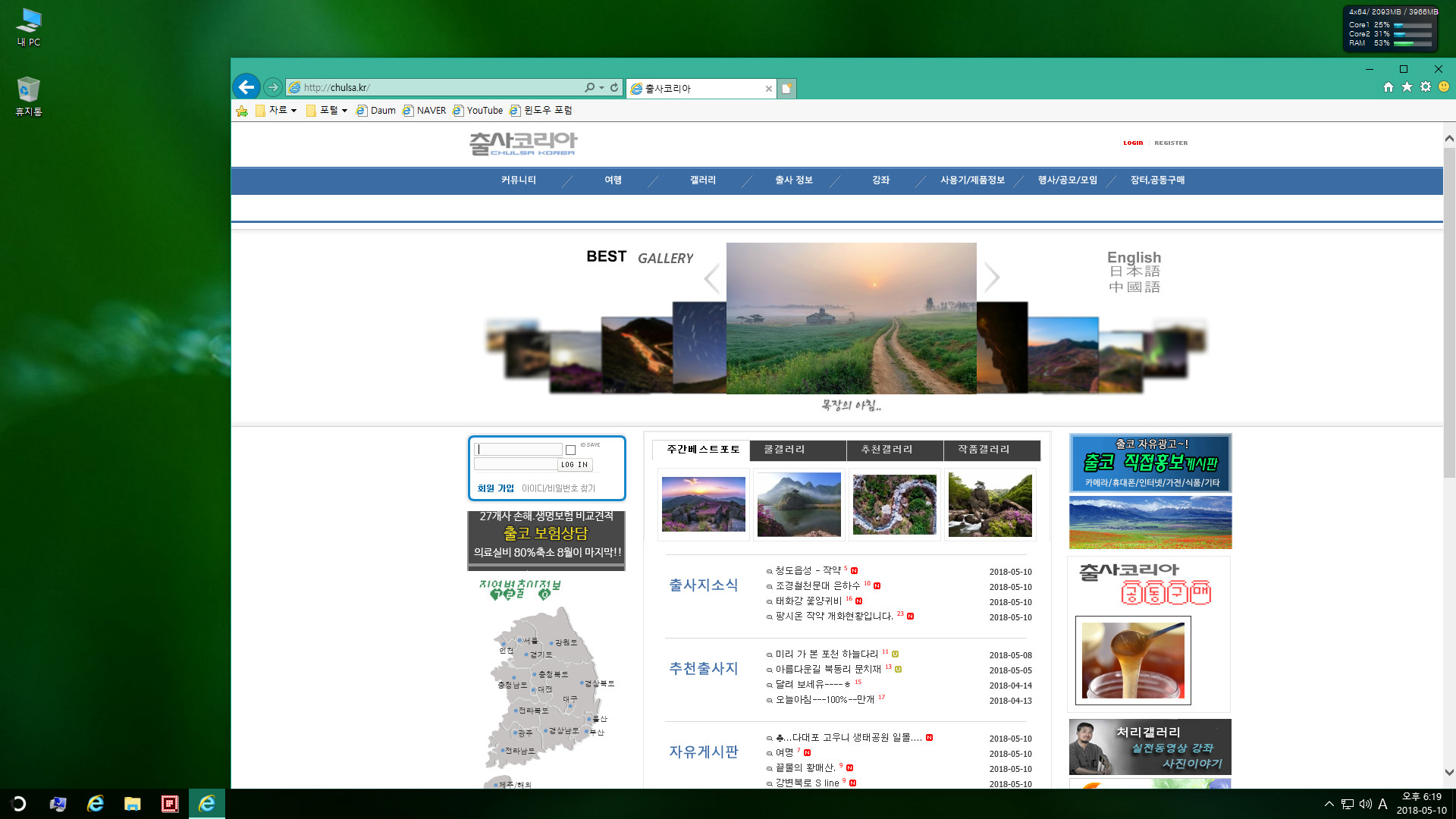Select the English language link

(1134, 257)
